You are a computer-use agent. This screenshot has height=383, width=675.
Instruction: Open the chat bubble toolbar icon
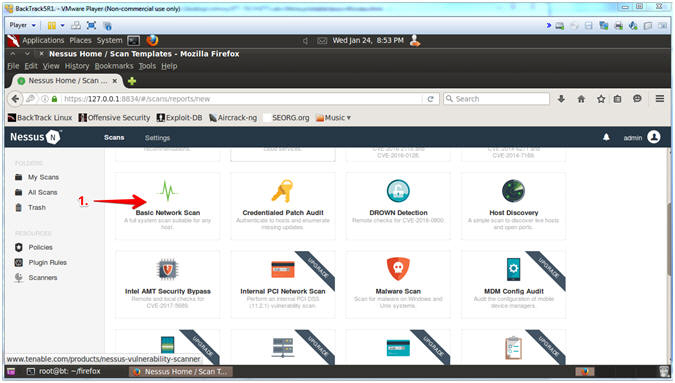tap(637, 99)
